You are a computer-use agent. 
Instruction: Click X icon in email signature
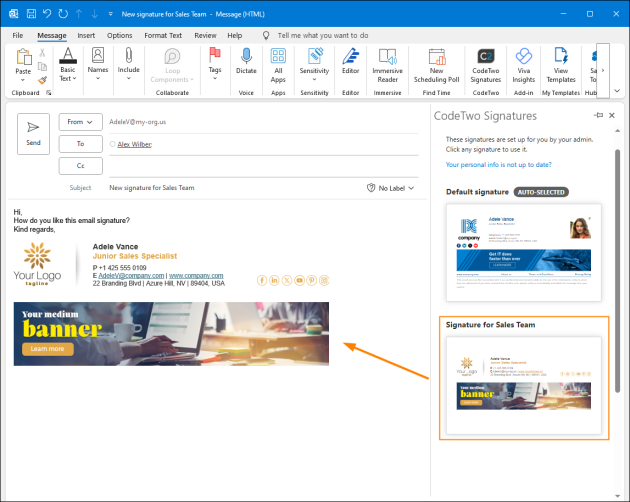pos(287,280)
